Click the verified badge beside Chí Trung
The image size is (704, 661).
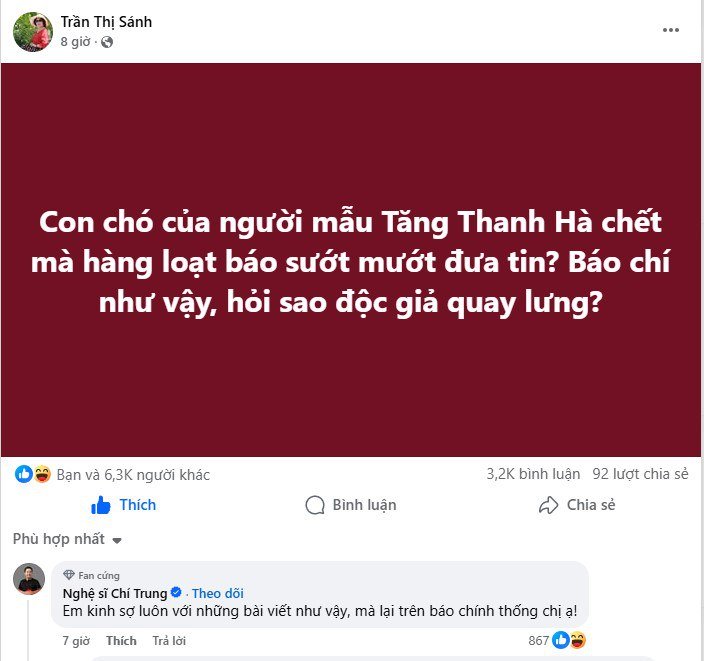(x=176, y=593)
